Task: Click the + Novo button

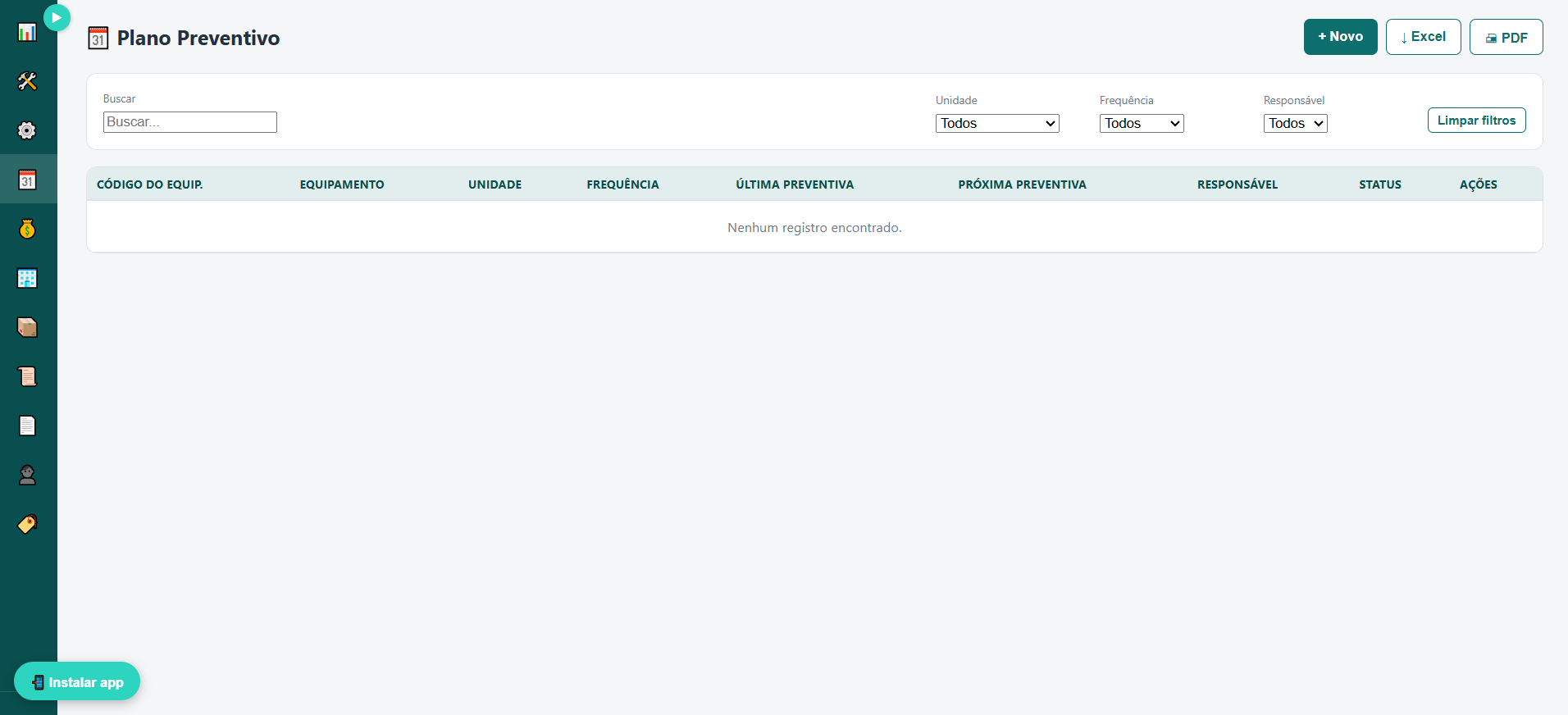Action: 1340,37
